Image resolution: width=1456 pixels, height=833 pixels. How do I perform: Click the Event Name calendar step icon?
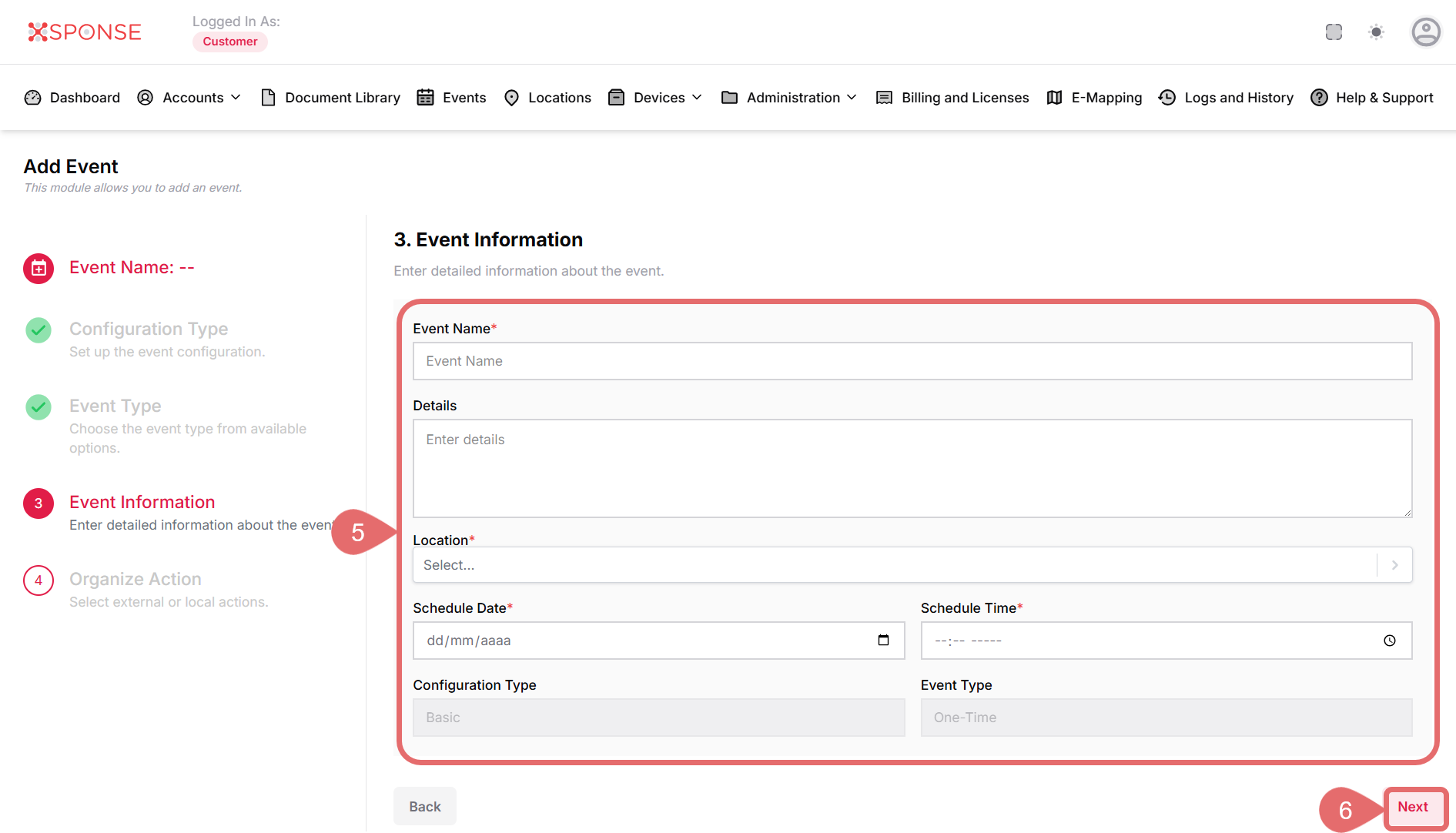pos(38,269)
